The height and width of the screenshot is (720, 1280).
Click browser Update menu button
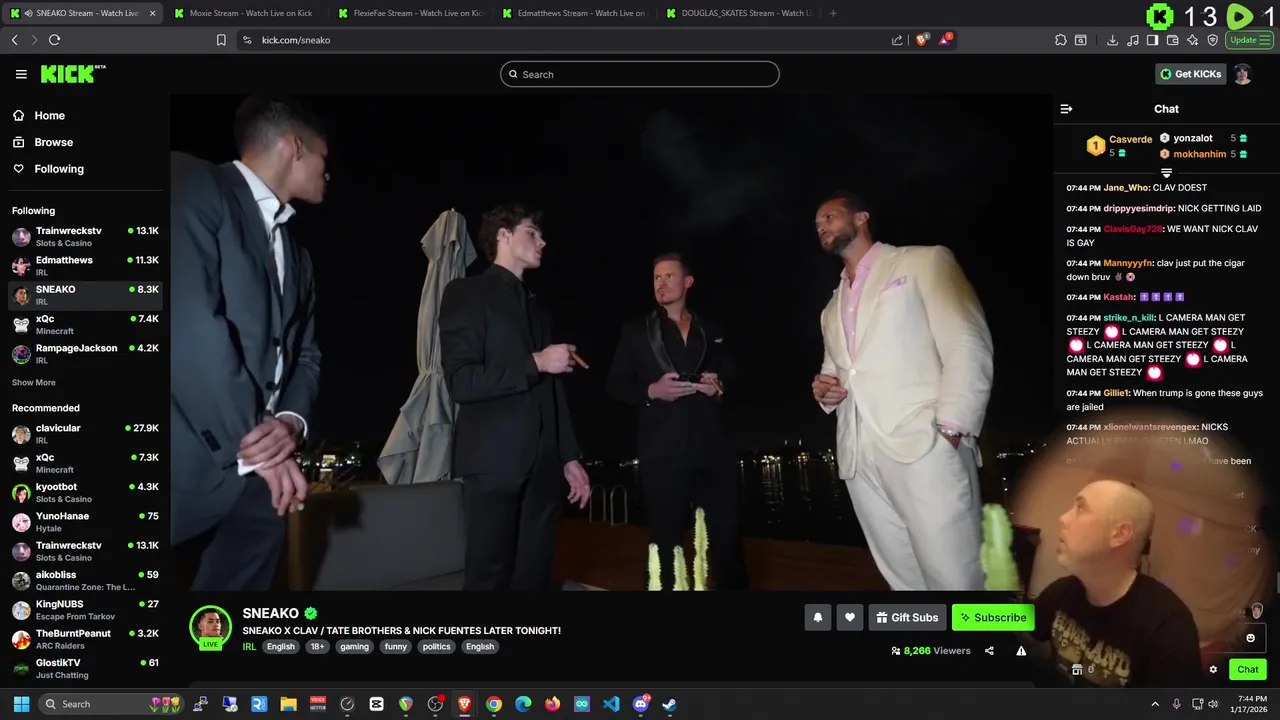1249,40
